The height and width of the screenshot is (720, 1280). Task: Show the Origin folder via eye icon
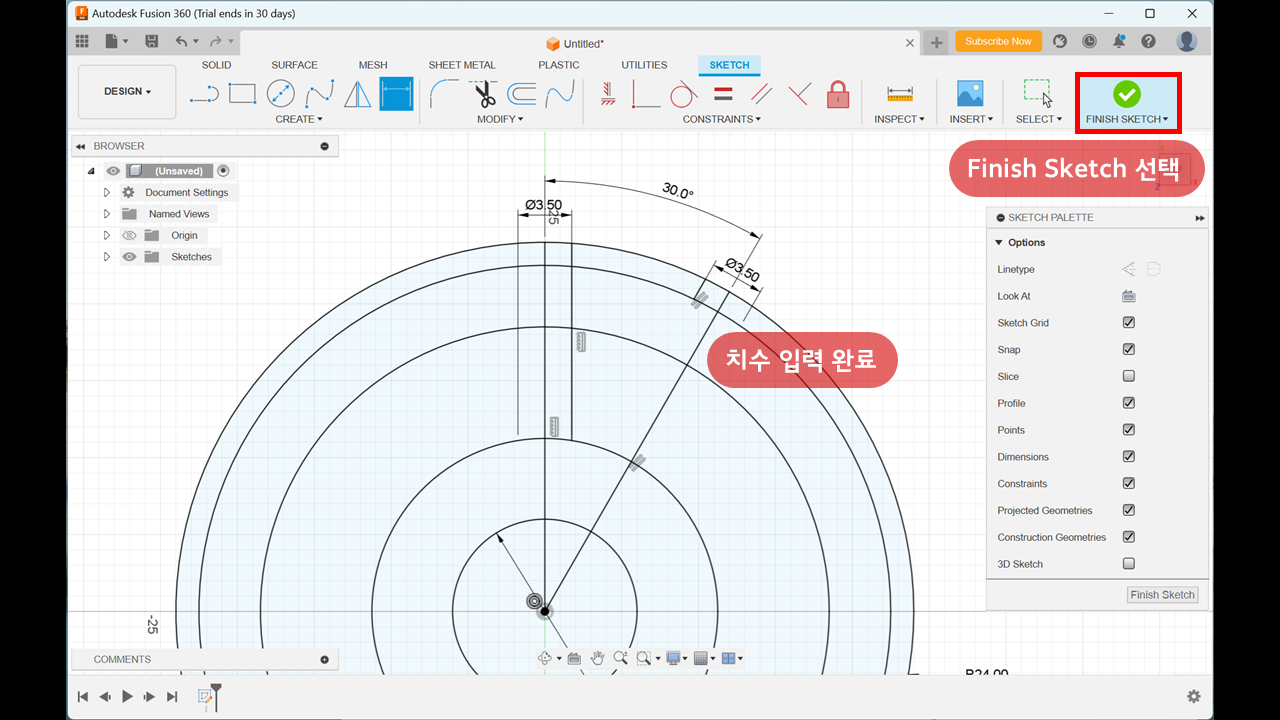[x=129, y=236]
